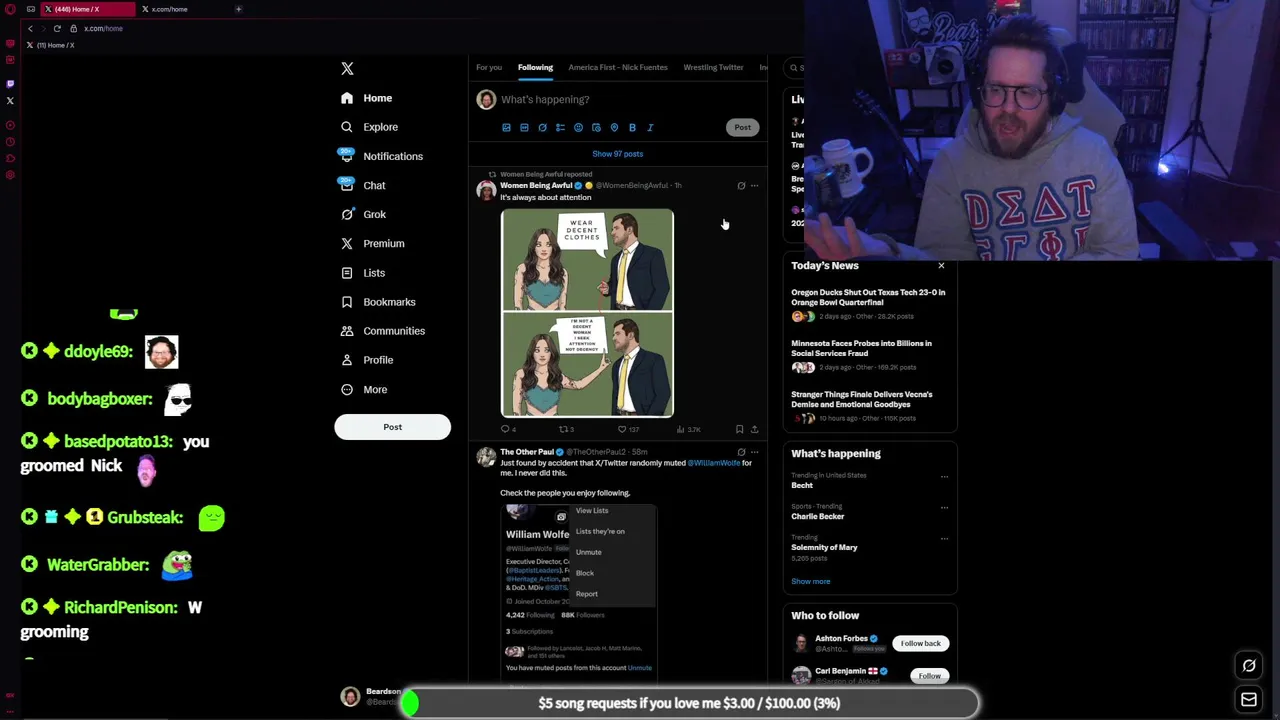Click the schedule post icon
Viewport: 1280px width, 720px height.
pyautogui.click(x=596, y=128)
